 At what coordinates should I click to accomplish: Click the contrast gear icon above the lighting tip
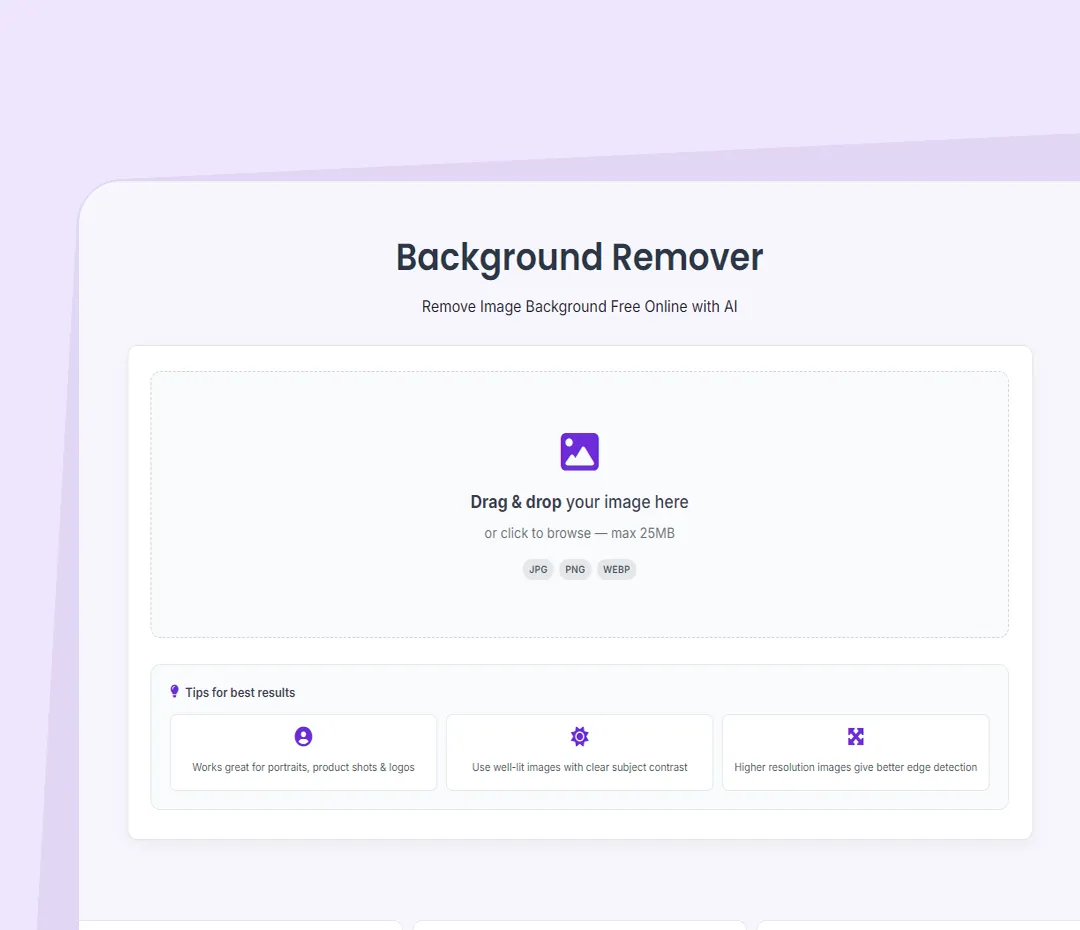point(579,736)
